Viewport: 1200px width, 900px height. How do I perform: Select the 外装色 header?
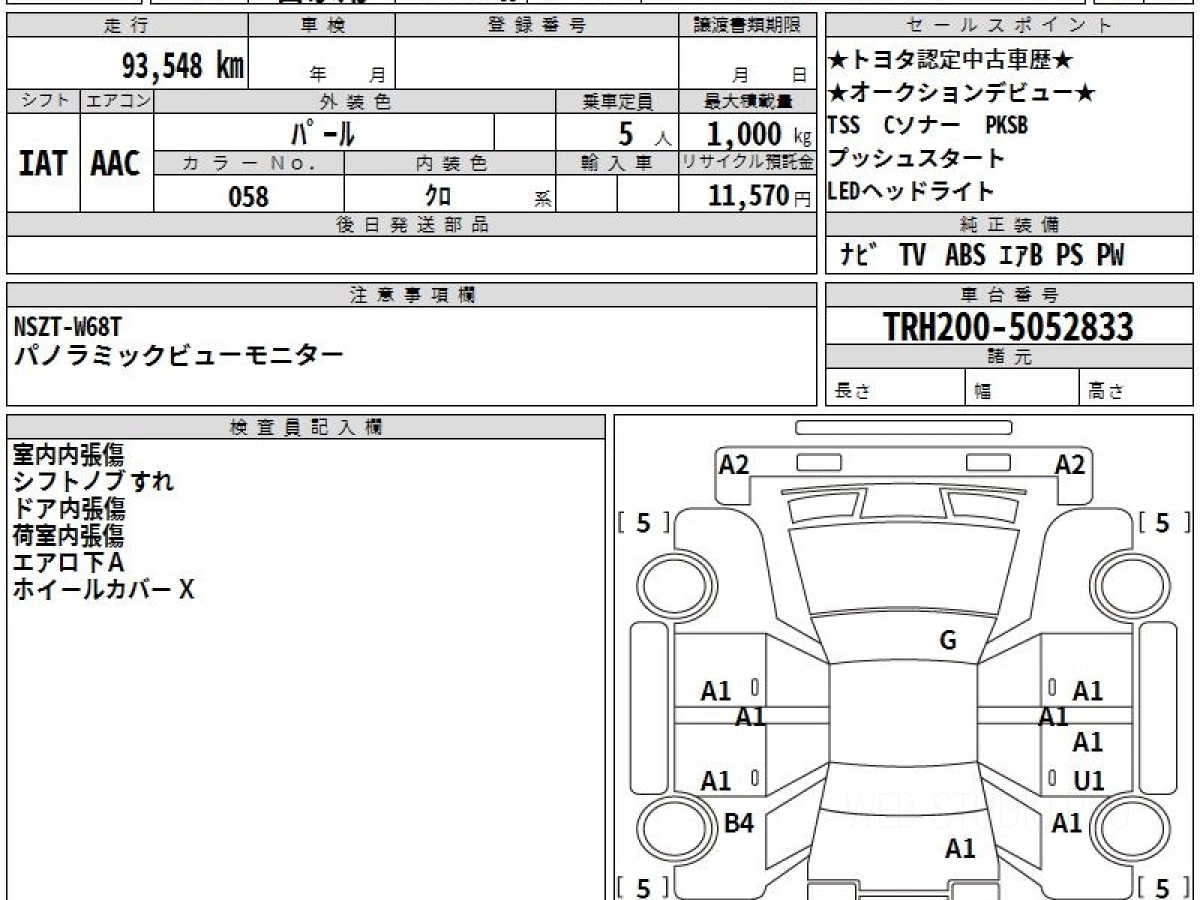click(355, 101)
